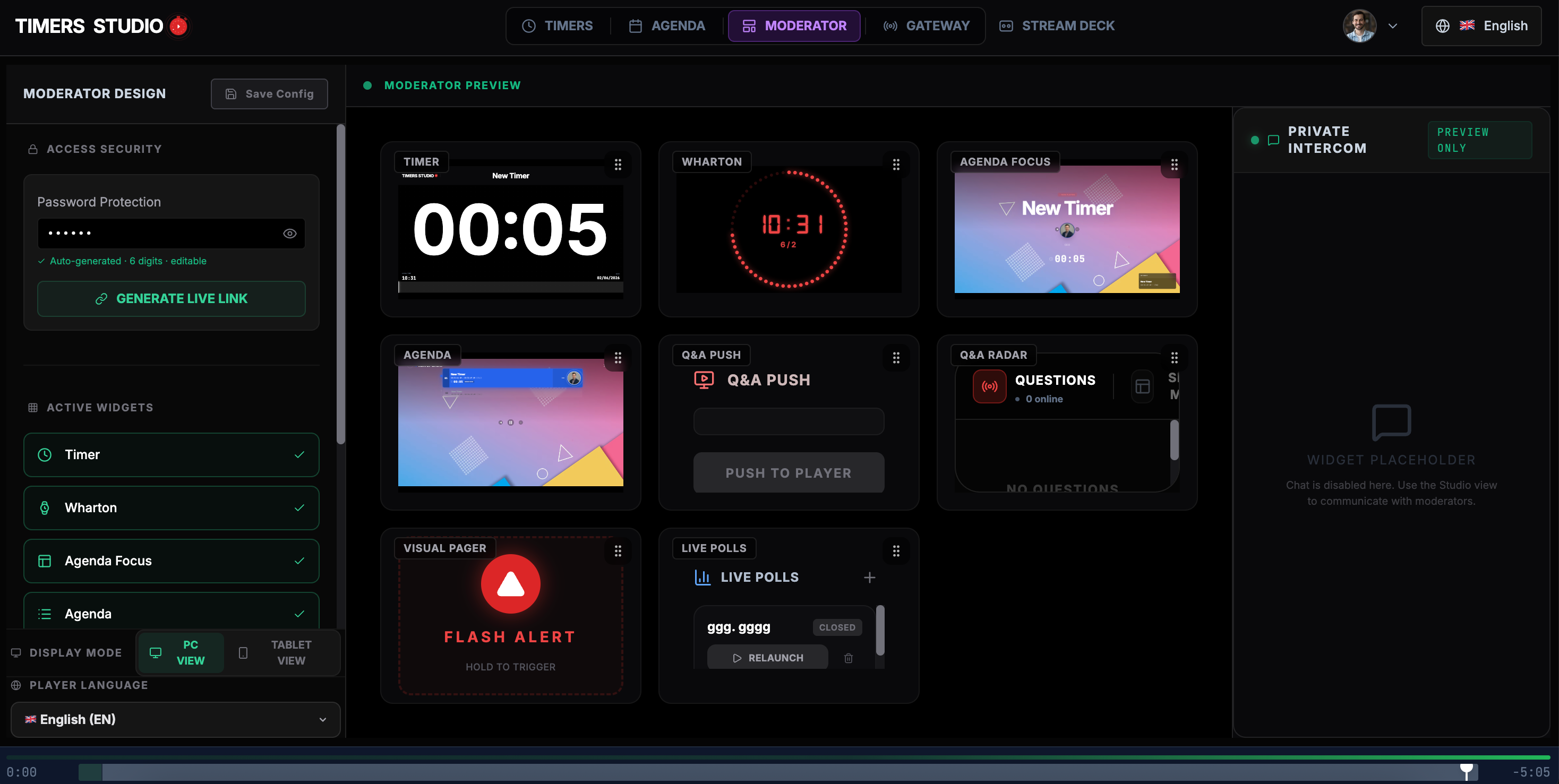Click the globe icon in language selector
The image size is (1559, 784).
point(1442,26)
